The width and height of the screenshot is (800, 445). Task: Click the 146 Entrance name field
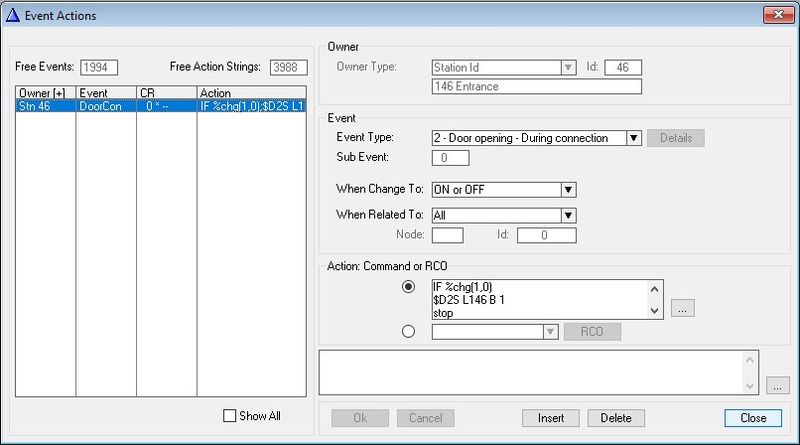pyautogui.click(x=536, y=86)
